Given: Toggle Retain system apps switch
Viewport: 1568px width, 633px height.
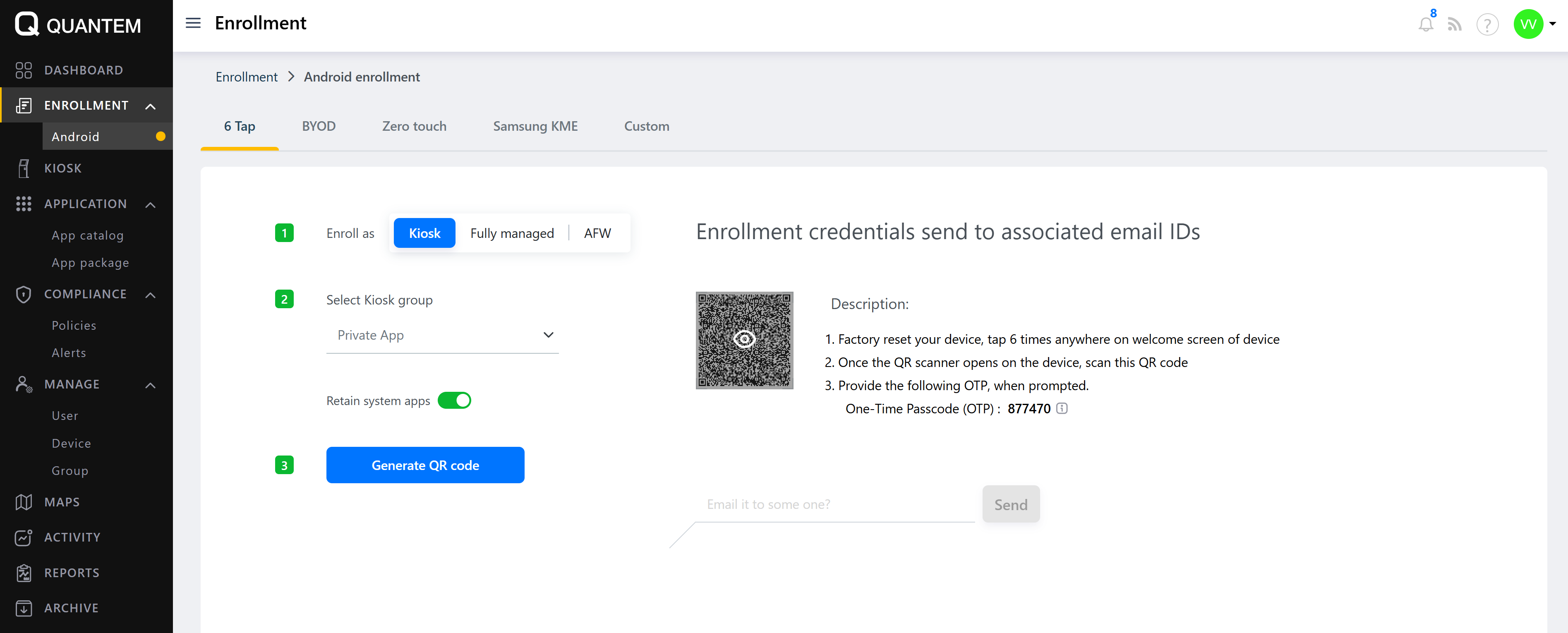Looking at the screenshot, I should point(454,400).
